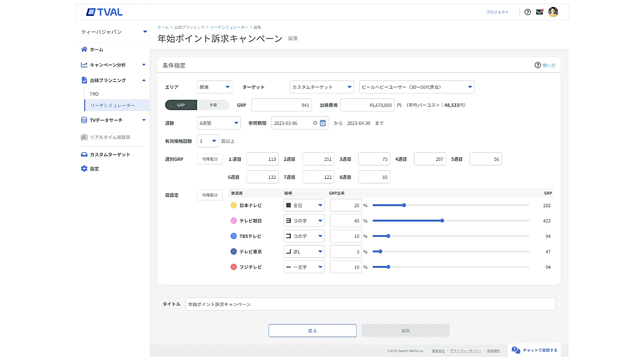The image size is (640, 360).
Task: Expand the キャンペーン分析 sidebar section
Action: coord(144,65)
